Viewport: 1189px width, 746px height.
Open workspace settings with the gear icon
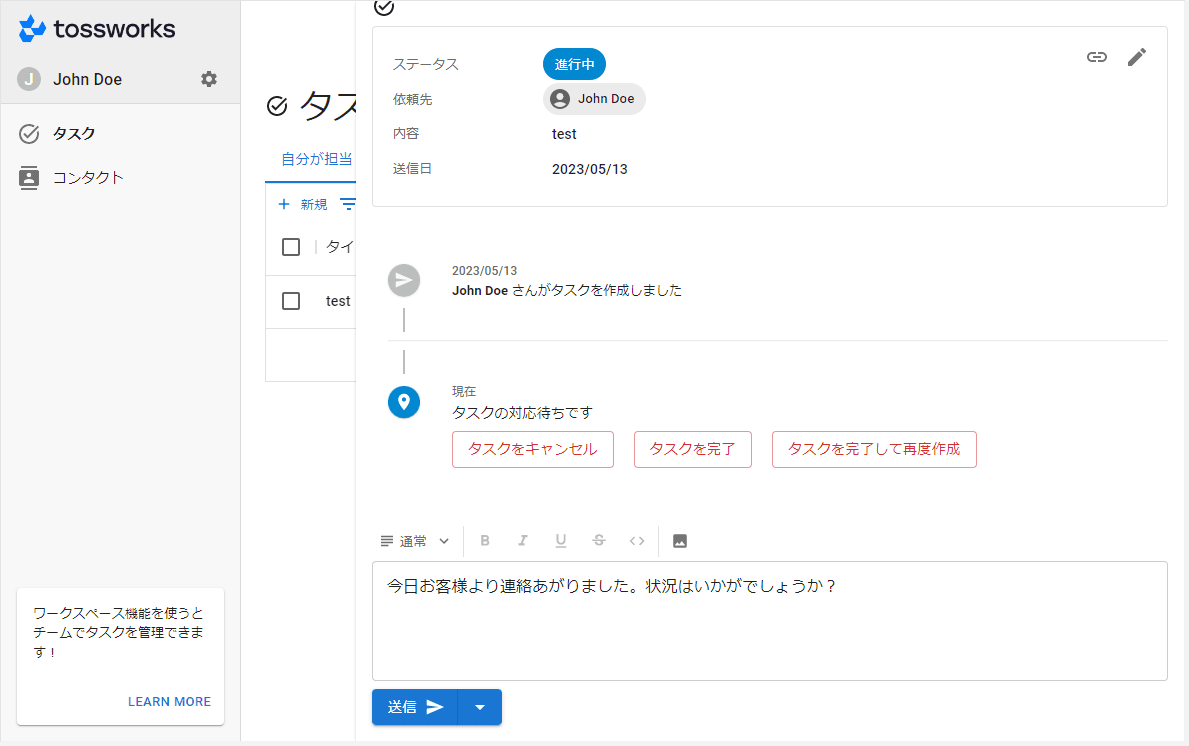point(208,78)
